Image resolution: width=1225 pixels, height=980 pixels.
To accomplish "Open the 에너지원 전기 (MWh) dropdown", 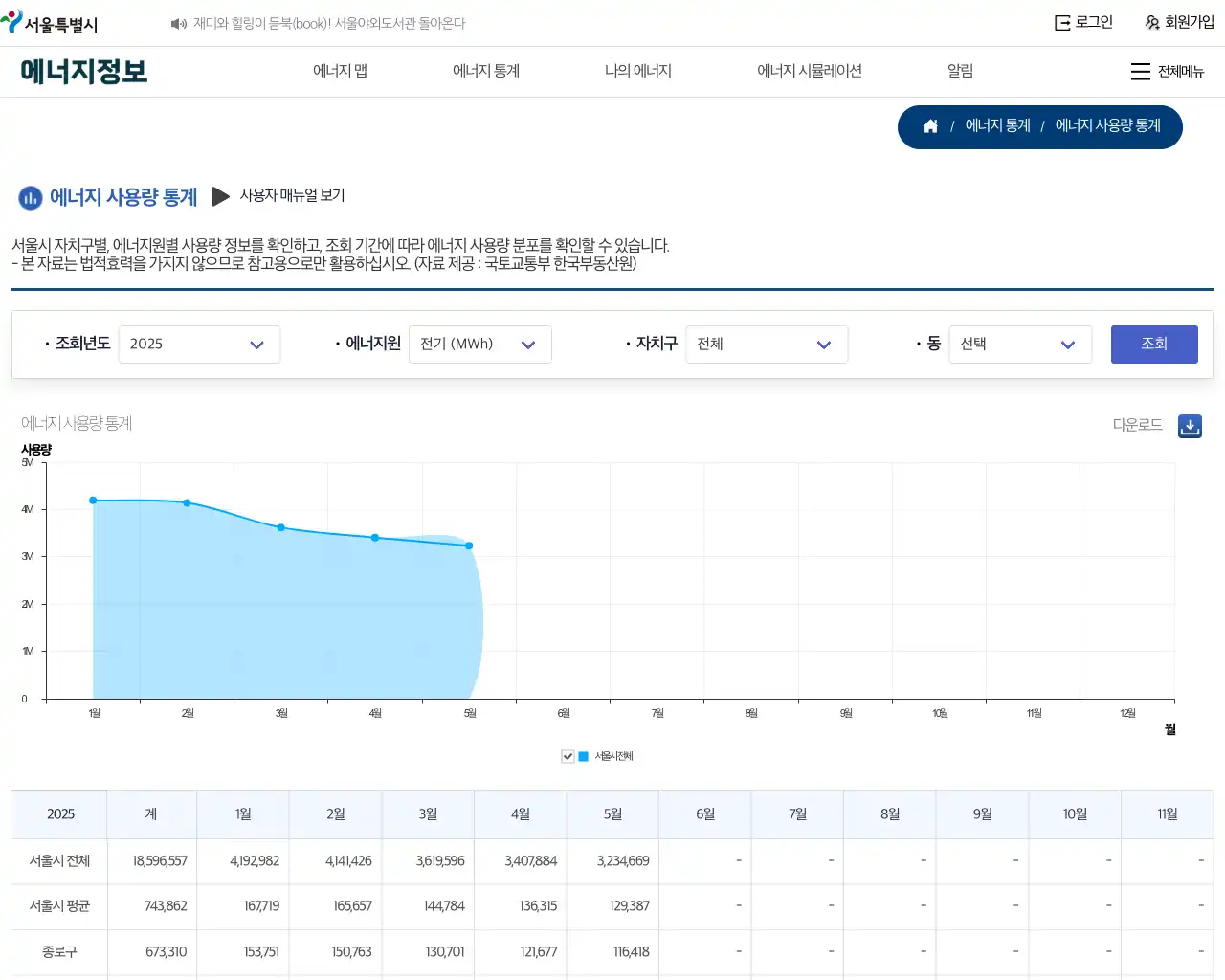I will point(479,345).
